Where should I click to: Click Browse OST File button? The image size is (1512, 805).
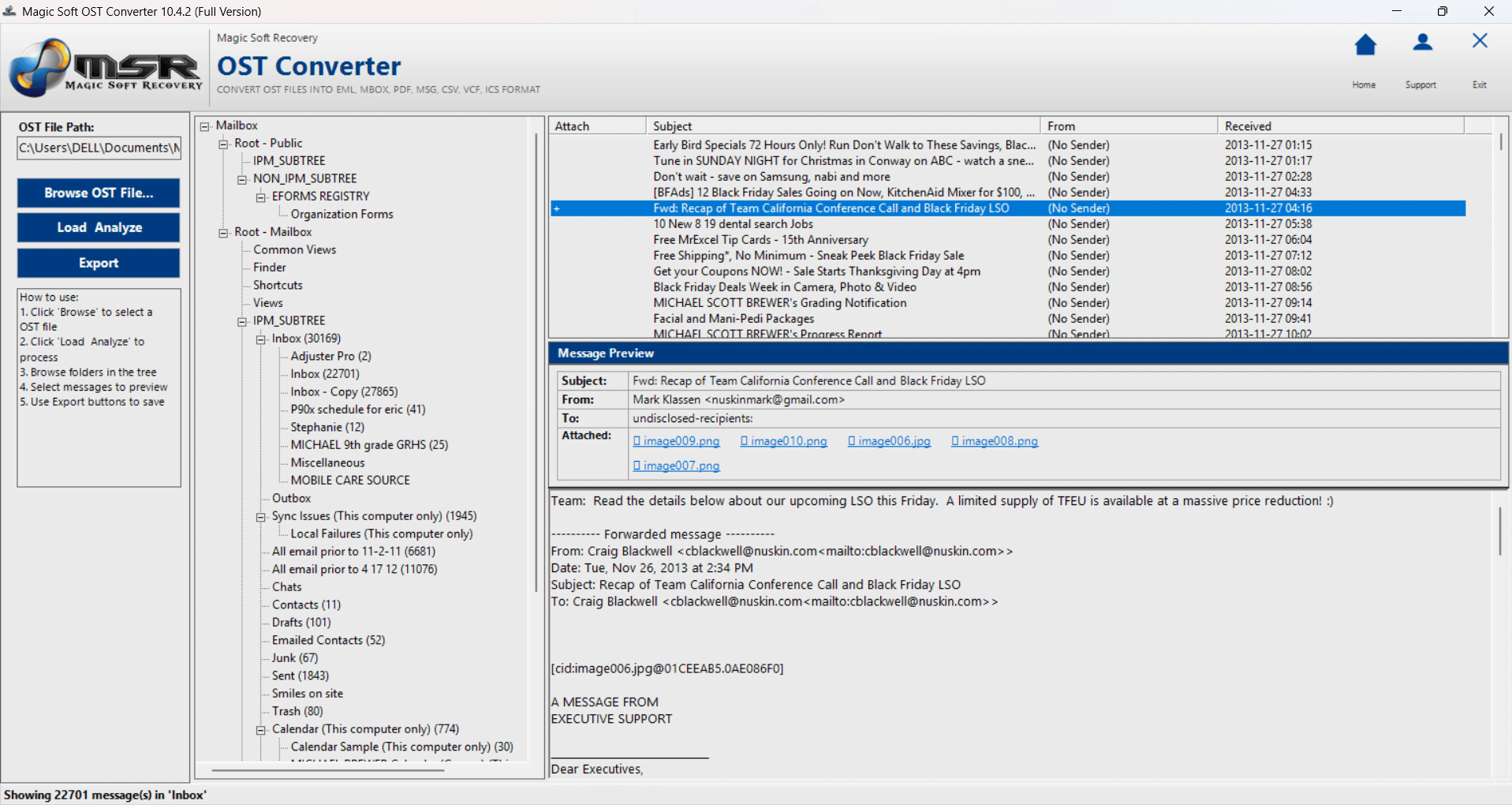99,193
